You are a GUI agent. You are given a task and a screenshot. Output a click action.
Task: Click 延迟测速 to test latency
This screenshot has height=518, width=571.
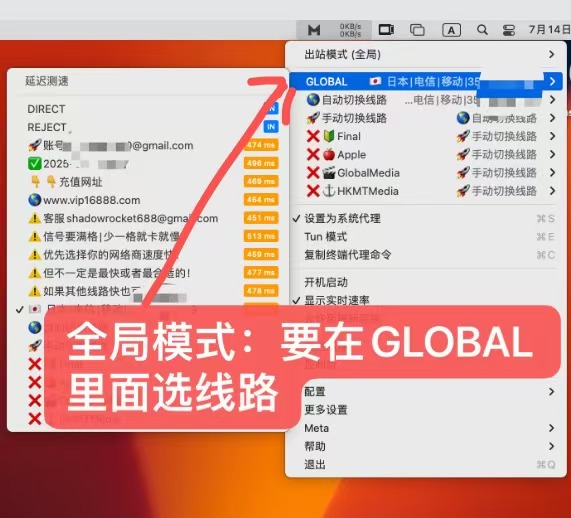click(47, 81)
